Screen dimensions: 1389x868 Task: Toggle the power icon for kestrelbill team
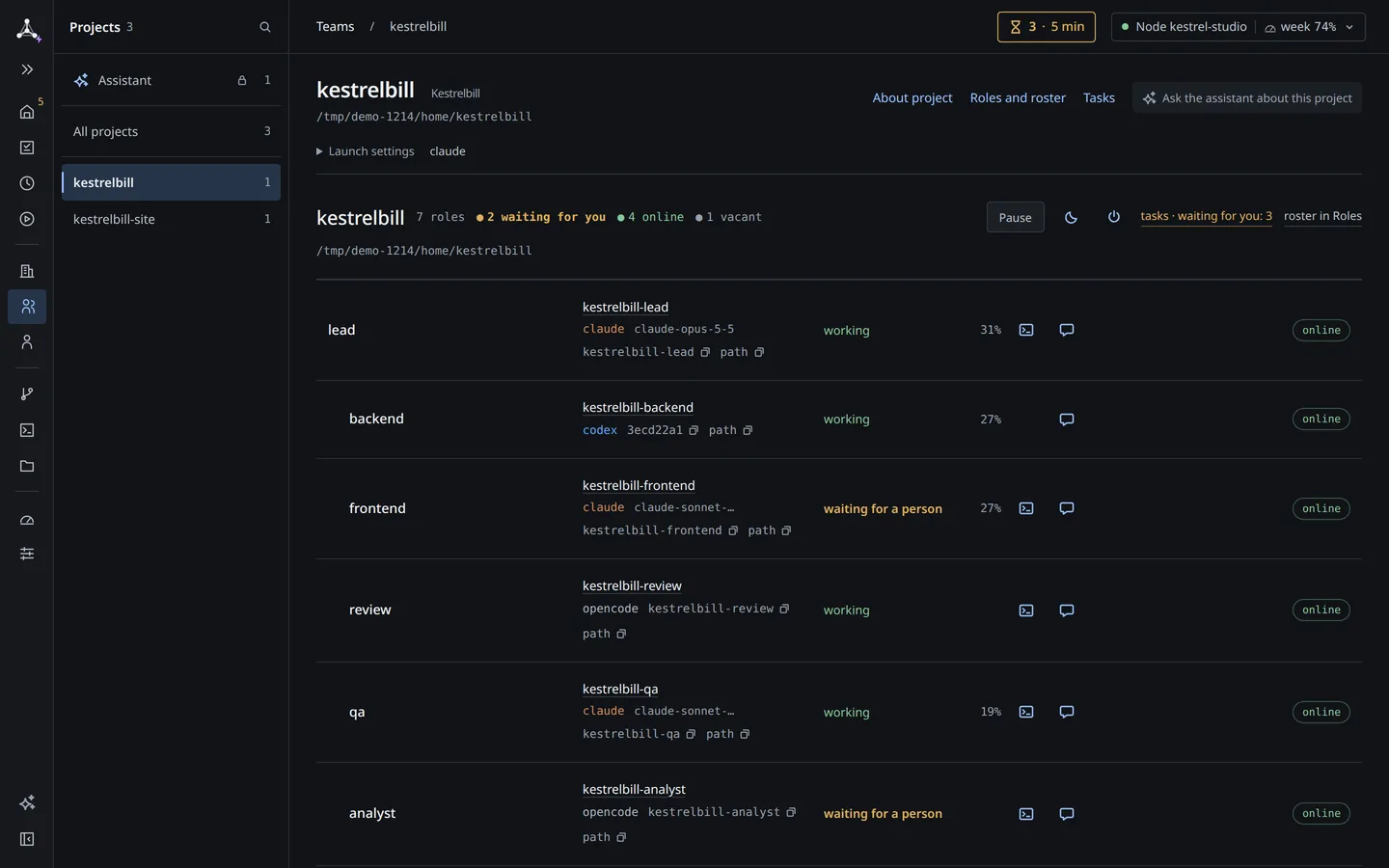click(x=1114, y=217)
